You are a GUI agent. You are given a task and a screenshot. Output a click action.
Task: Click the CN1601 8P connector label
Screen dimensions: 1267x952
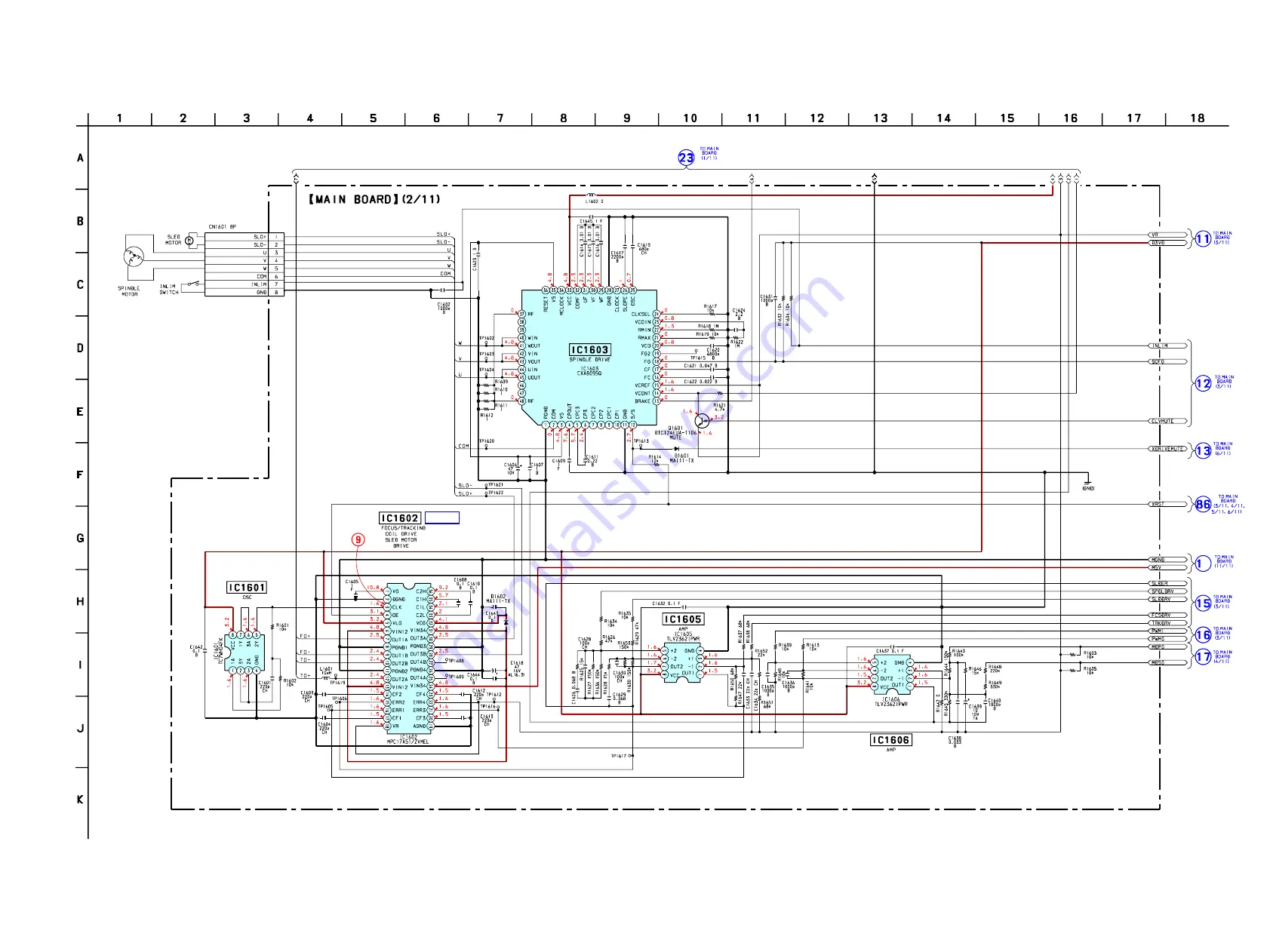(222, 226)
